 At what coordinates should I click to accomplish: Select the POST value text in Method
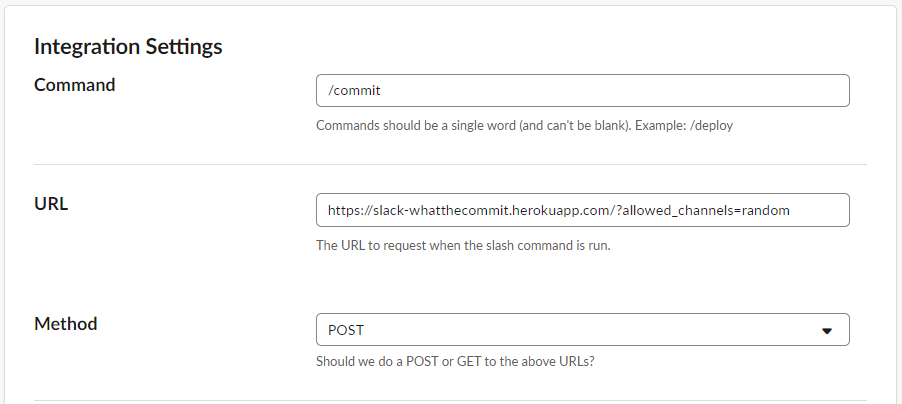click(346, 330)
